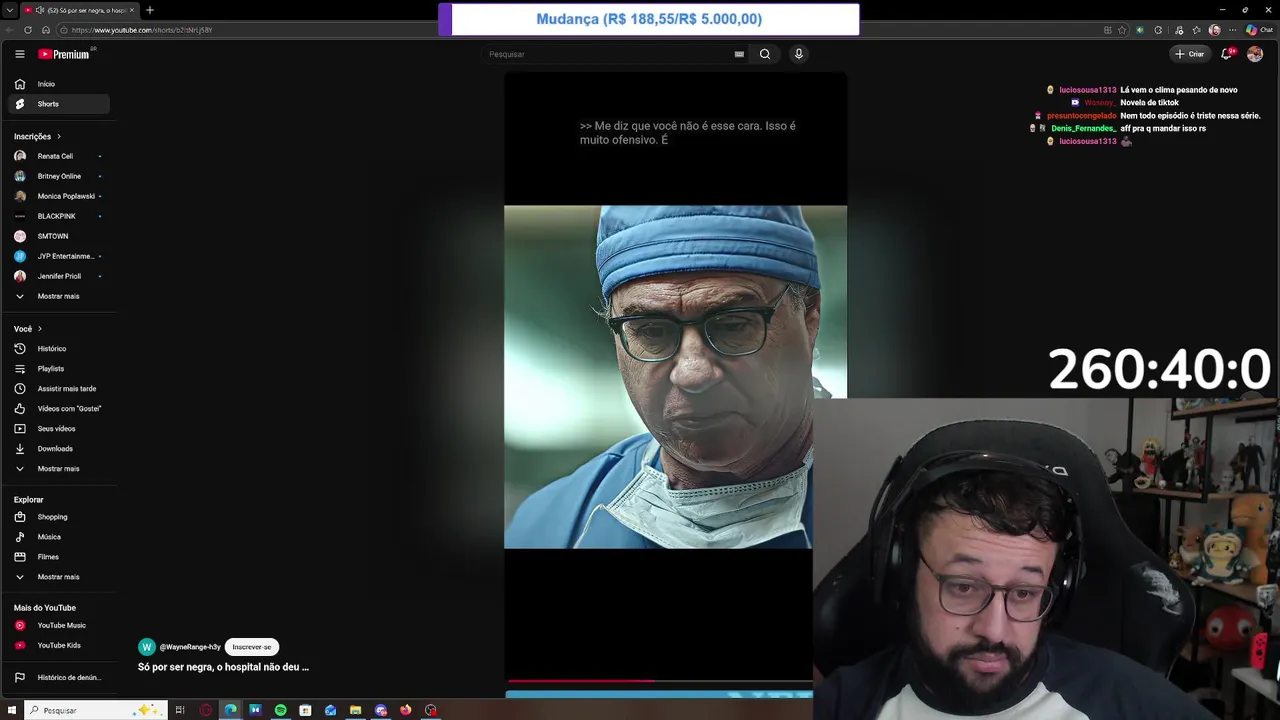Open the Britney Online channel subscription
The height and width of the screenshot is (720, 1280).
pyautogui.click(x=59, y=176)
